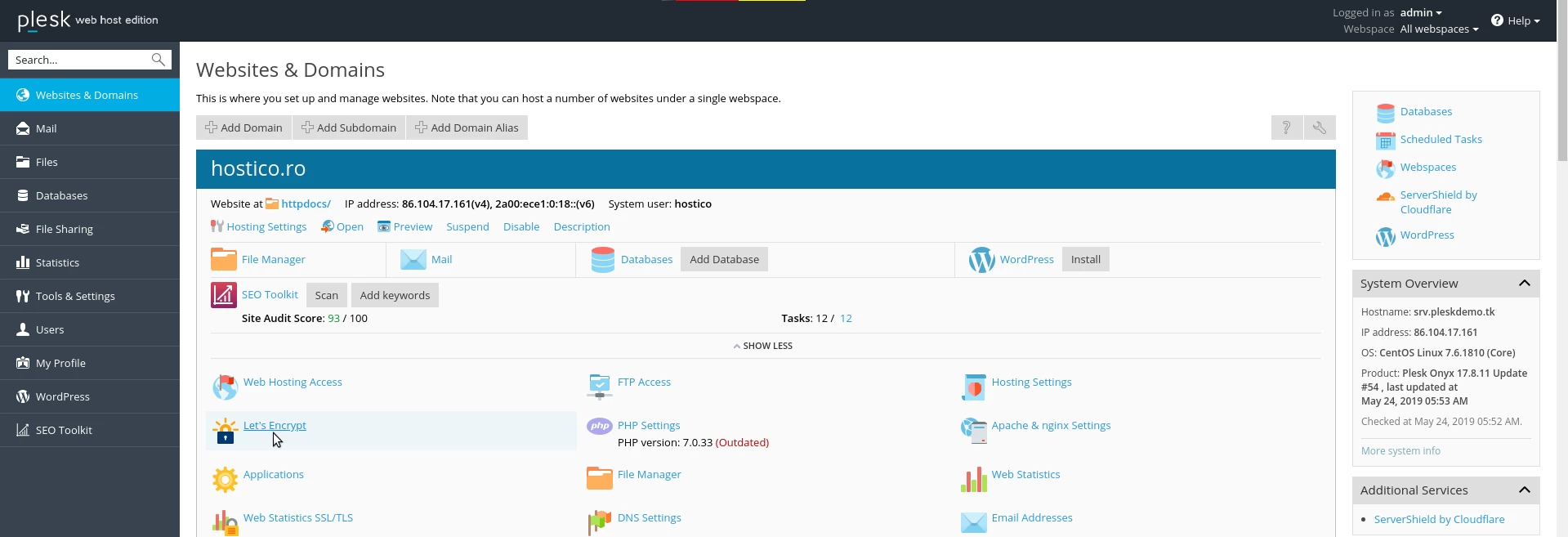Open Web Statistics bar chart icon
1568x537 pixels.
point(973,480)
